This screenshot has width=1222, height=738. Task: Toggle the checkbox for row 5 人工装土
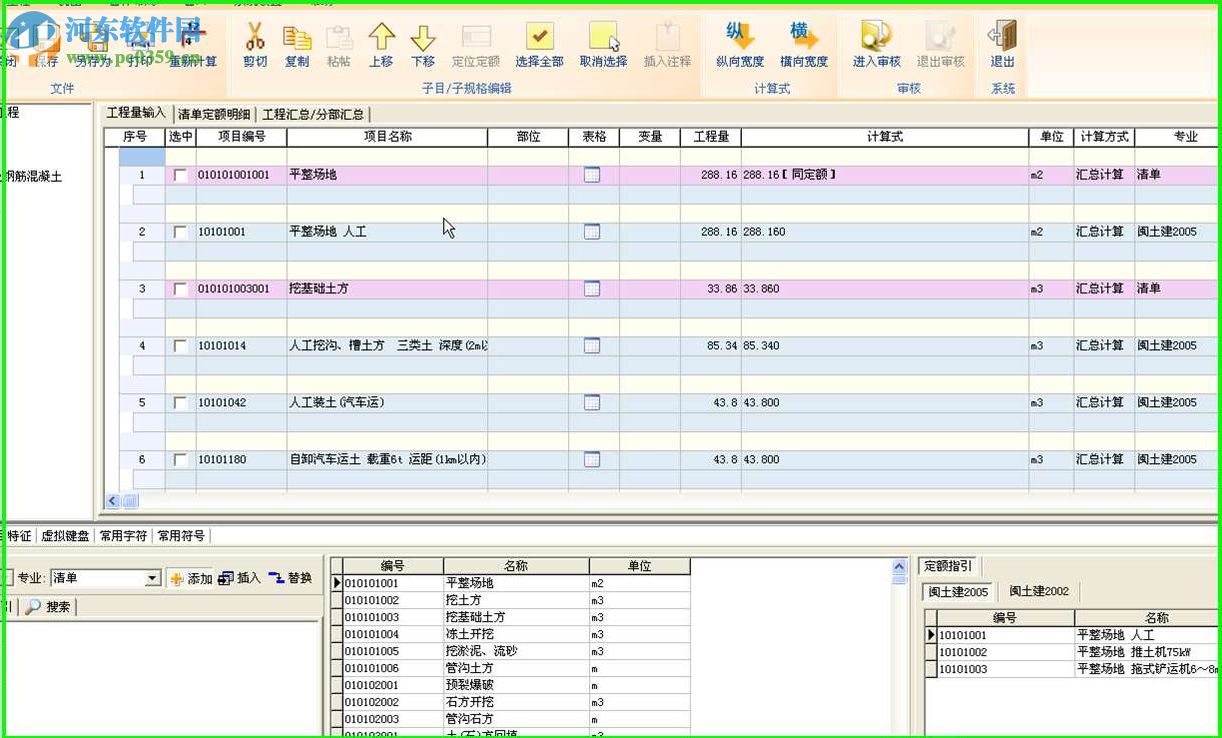[180, 403]
